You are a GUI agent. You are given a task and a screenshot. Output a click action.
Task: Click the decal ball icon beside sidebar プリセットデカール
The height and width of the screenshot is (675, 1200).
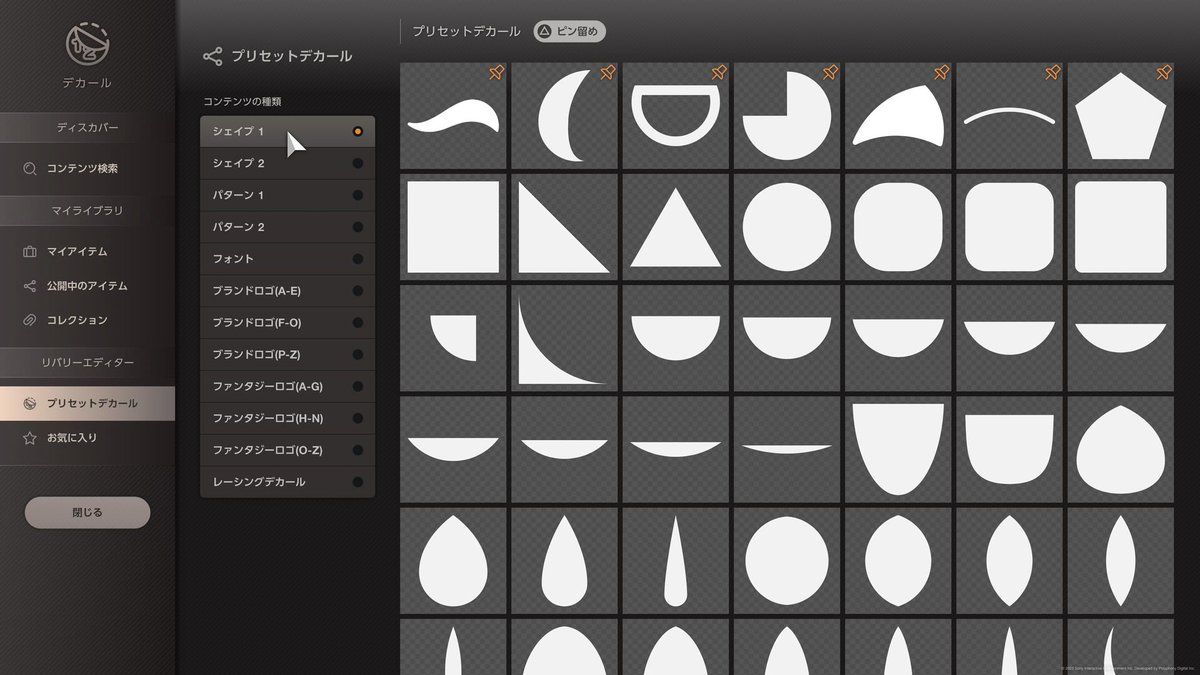[30, 404]
